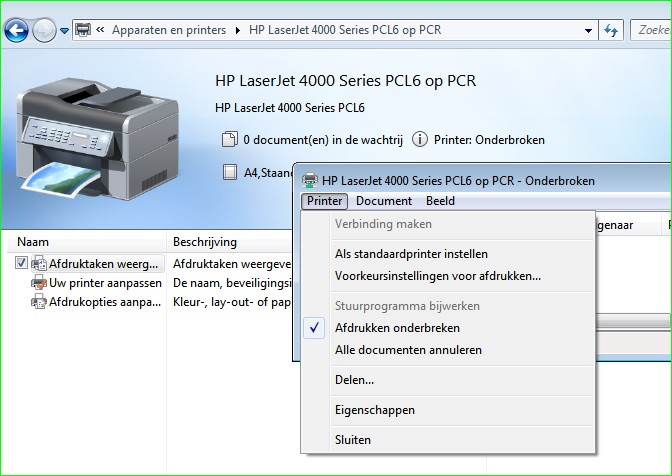Open the recent pages dropdown arrow
The width and height of the screenshot is (672, 476).
pos(64,31)
